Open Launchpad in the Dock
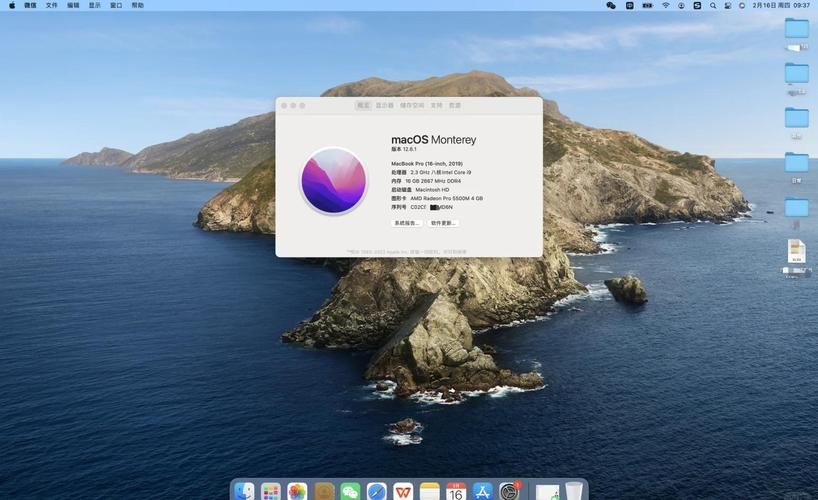 coord(270,491)
